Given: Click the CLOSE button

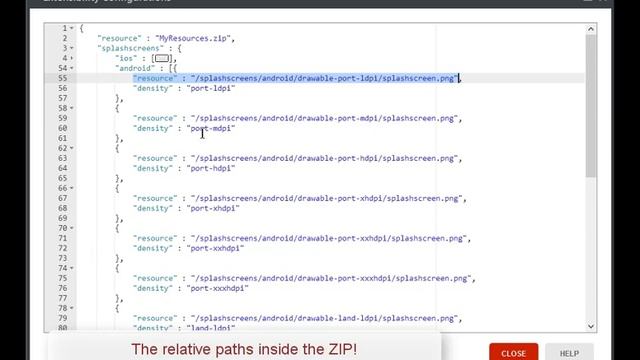Looking at the screenshot, I should (513, 352).
